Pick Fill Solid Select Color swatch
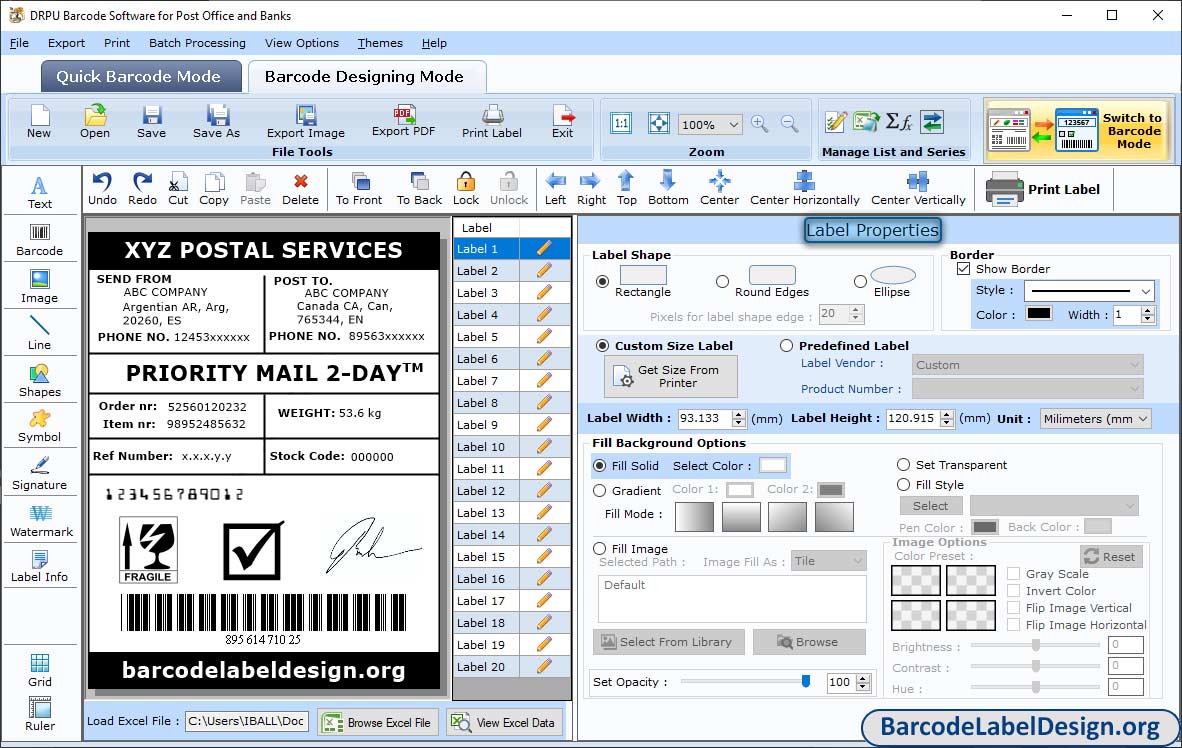This screenshot has width=1182, height=748. (x=773, y=465)
